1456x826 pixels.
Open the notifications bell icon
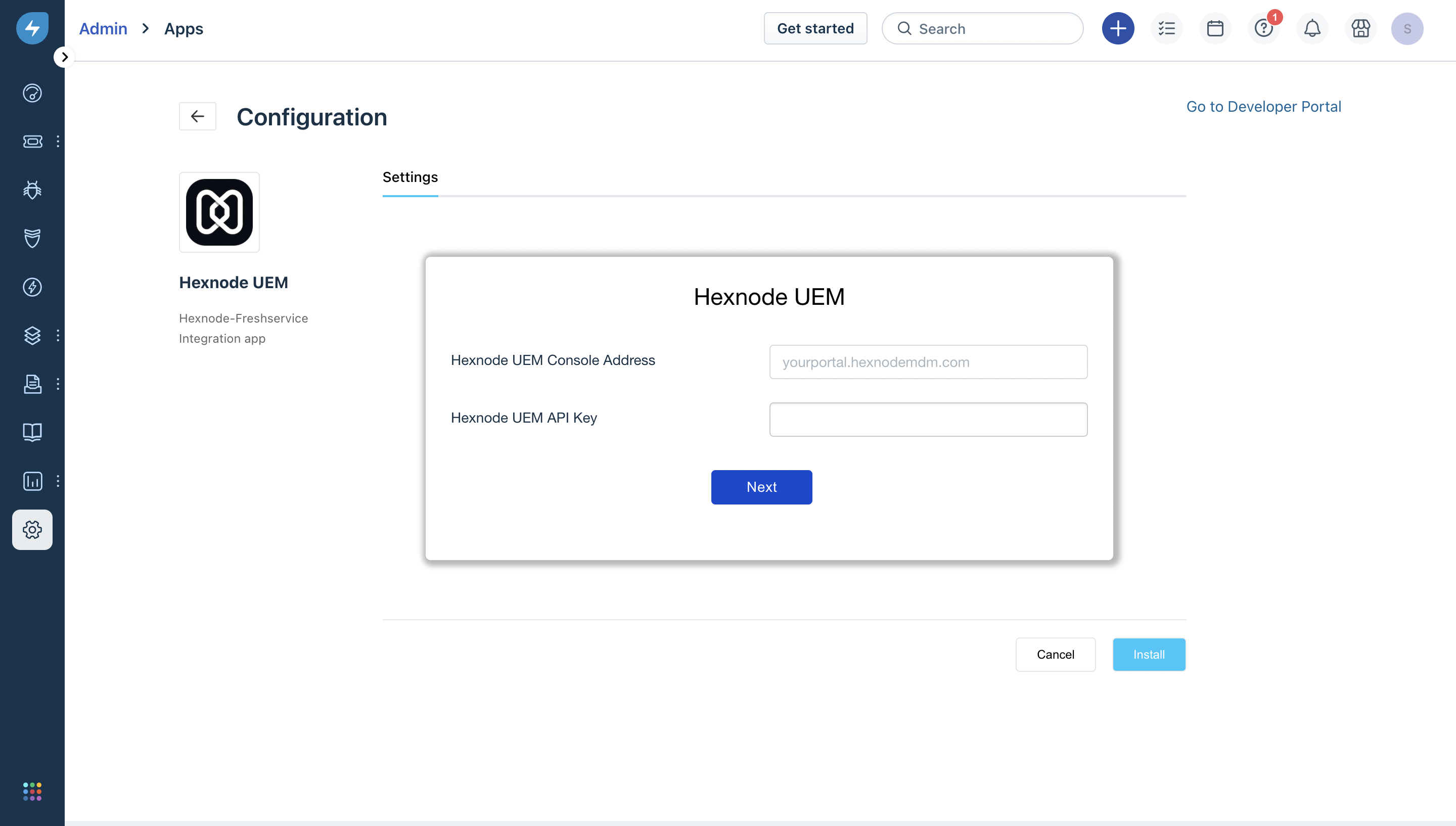[x=1312, y=28]
